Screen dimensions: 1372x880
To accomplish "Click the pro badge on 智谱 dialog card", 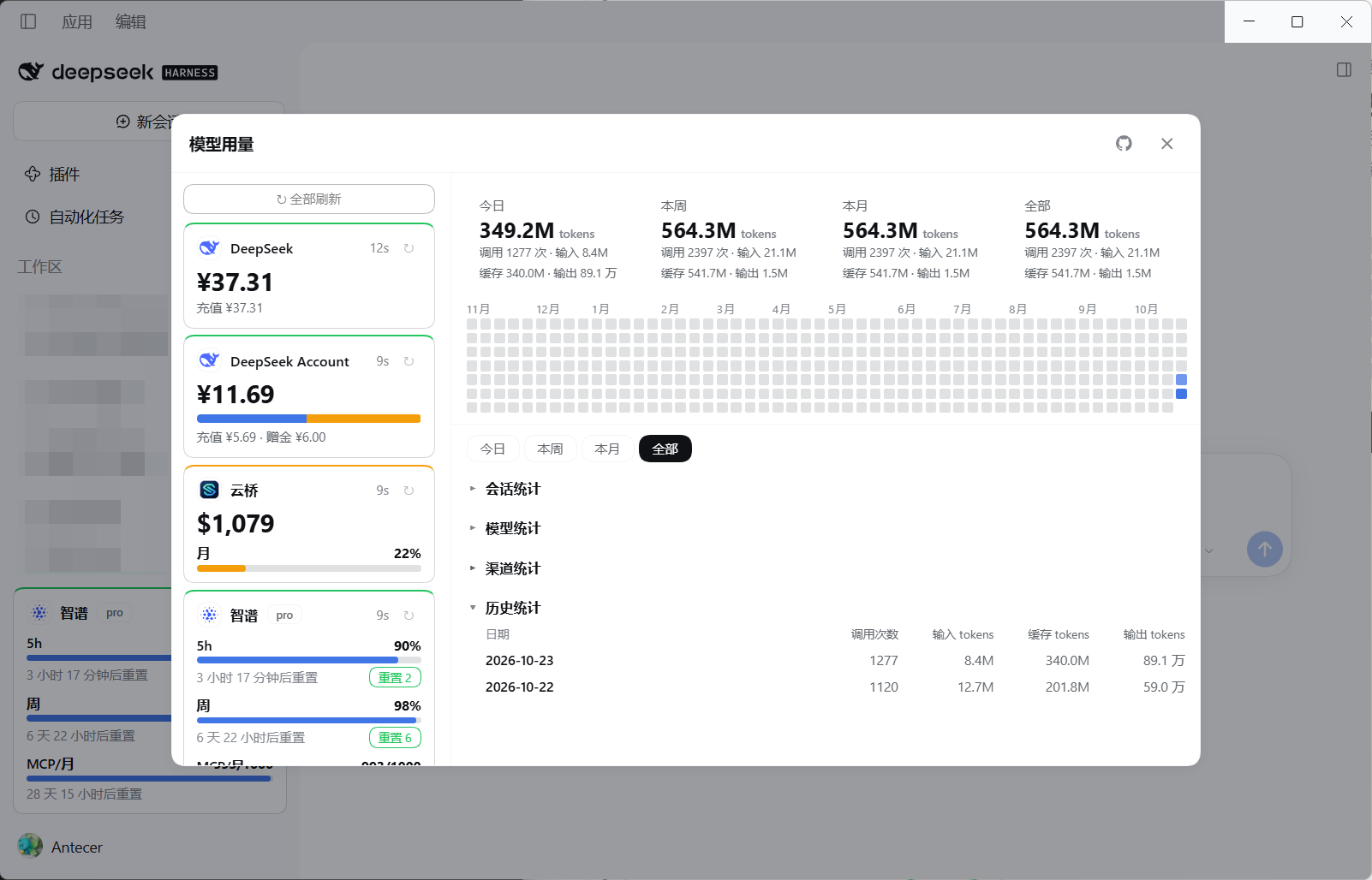I will [284, 615].
